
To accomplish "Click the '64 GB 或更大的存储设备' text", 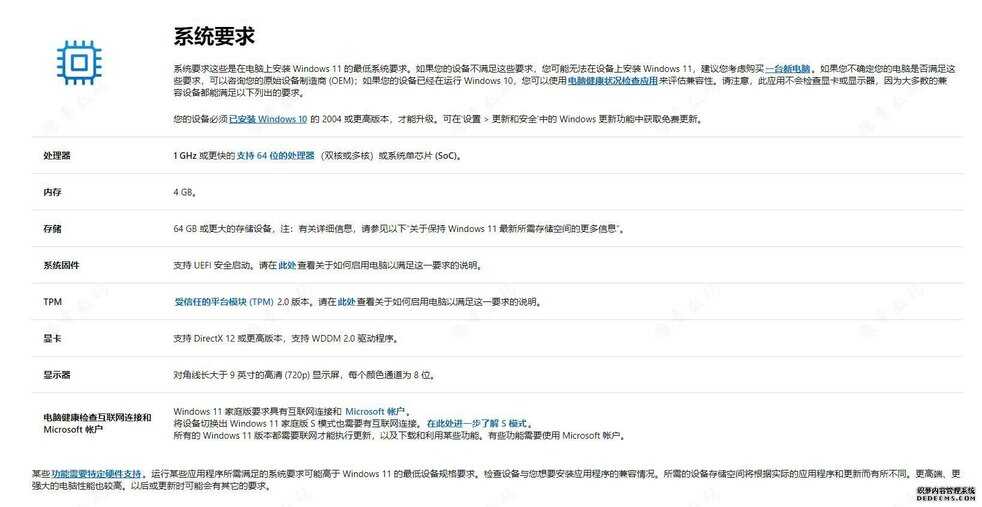I will pyautogui.click(x=223, y=229).
